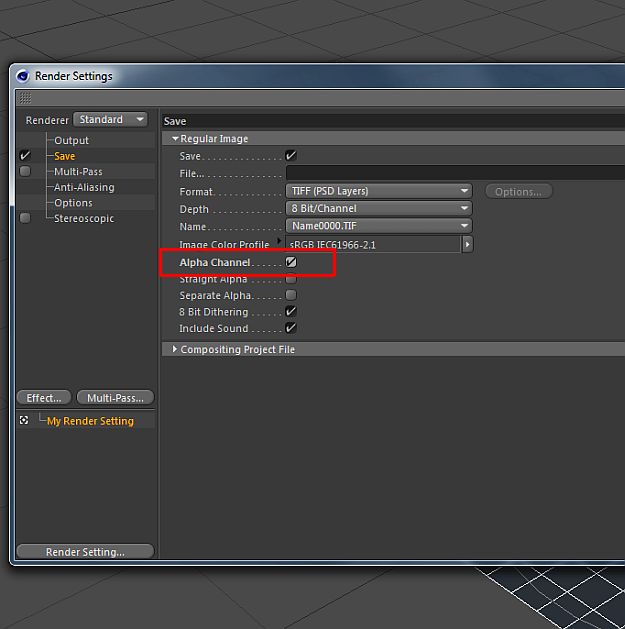Click the File path input field
This screenshot has height=629, width=625.
455,173
